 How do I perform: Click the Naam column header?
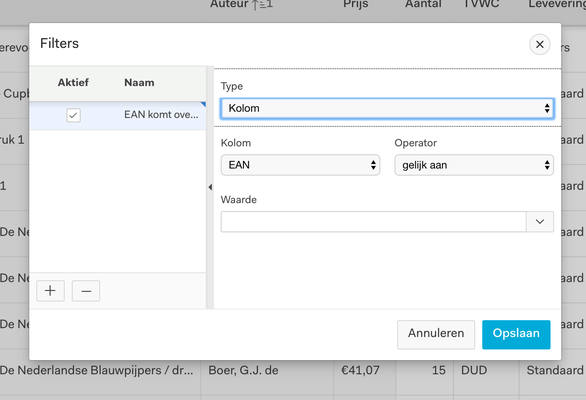coord(139,83)
